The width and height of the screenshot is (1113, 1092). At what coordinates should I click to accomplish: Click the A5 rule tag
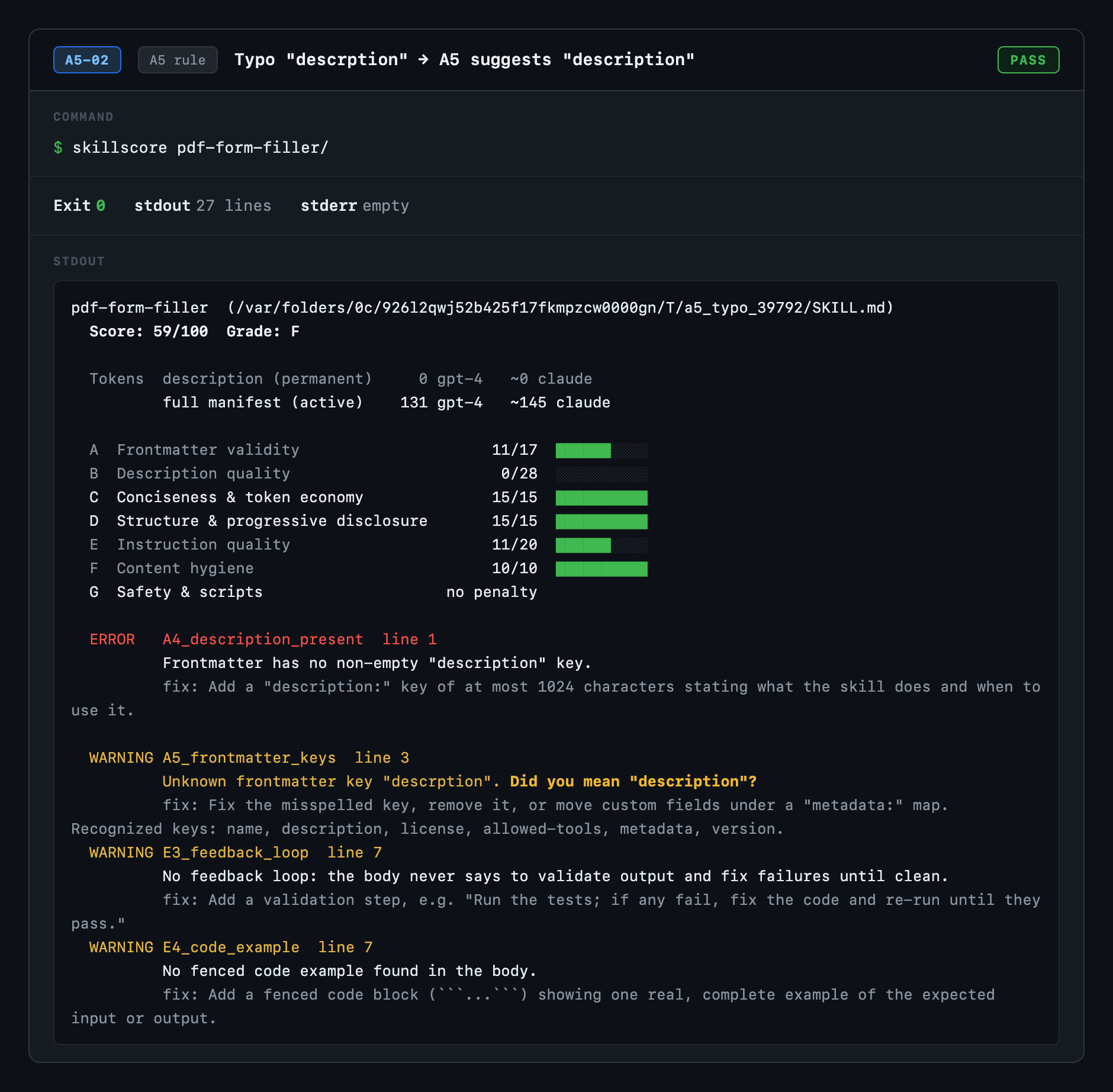point(178,60)
